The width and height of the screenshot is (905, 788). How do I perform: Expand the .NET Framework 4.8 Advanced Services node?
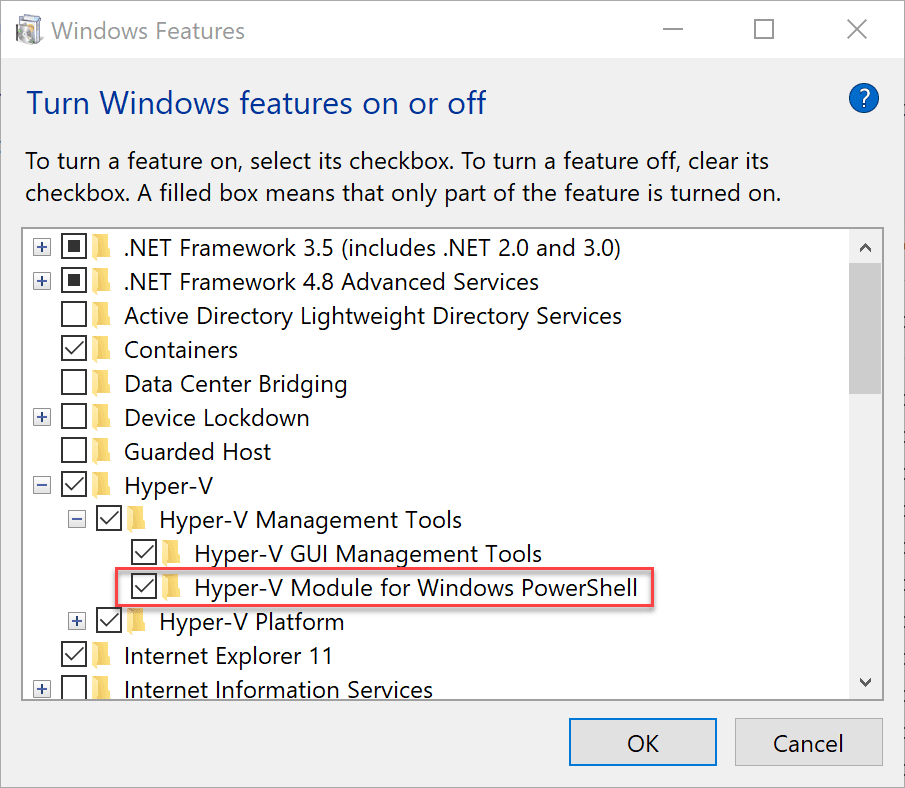coord(41,281)
